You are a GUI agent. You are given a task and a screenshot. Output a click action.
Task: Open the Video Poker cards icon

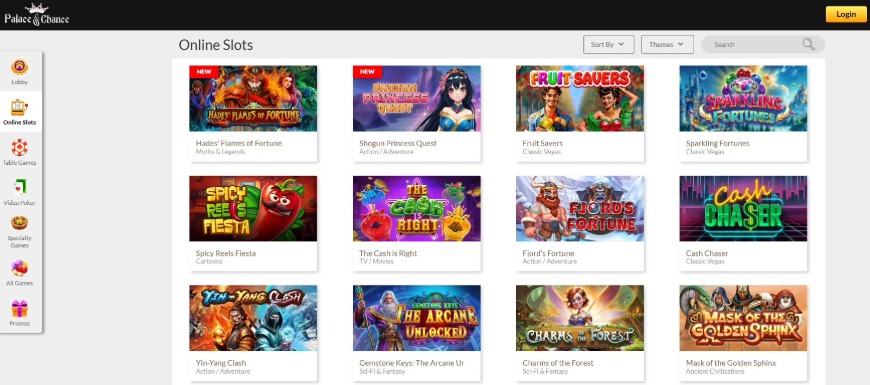(x=19, y=188)
